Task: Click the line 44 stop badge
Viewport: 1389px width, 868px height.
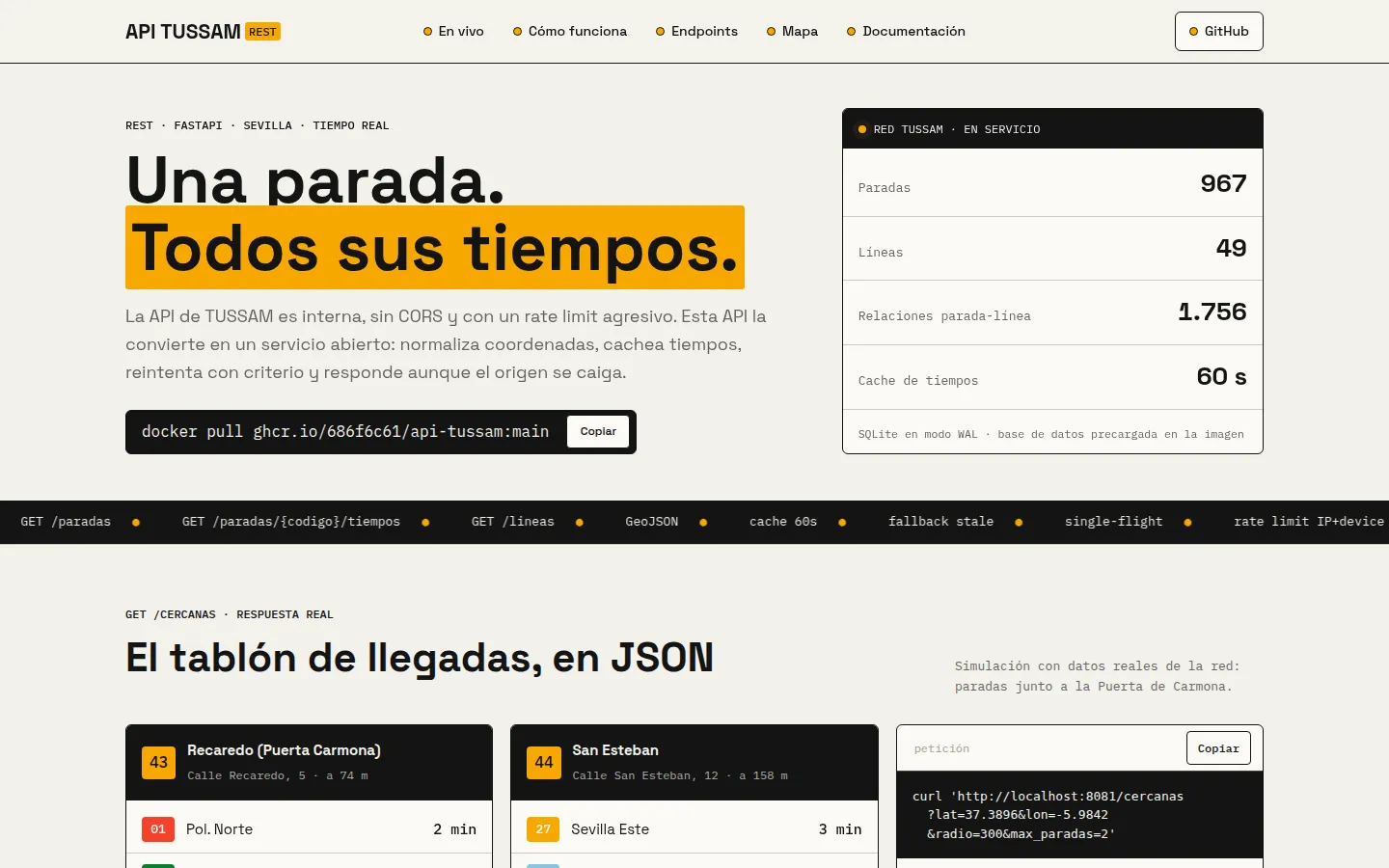Action: pos(544,762)
